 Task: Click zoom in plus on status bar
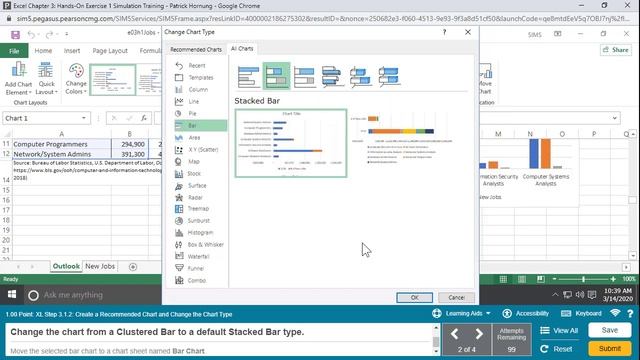(613, 279)
